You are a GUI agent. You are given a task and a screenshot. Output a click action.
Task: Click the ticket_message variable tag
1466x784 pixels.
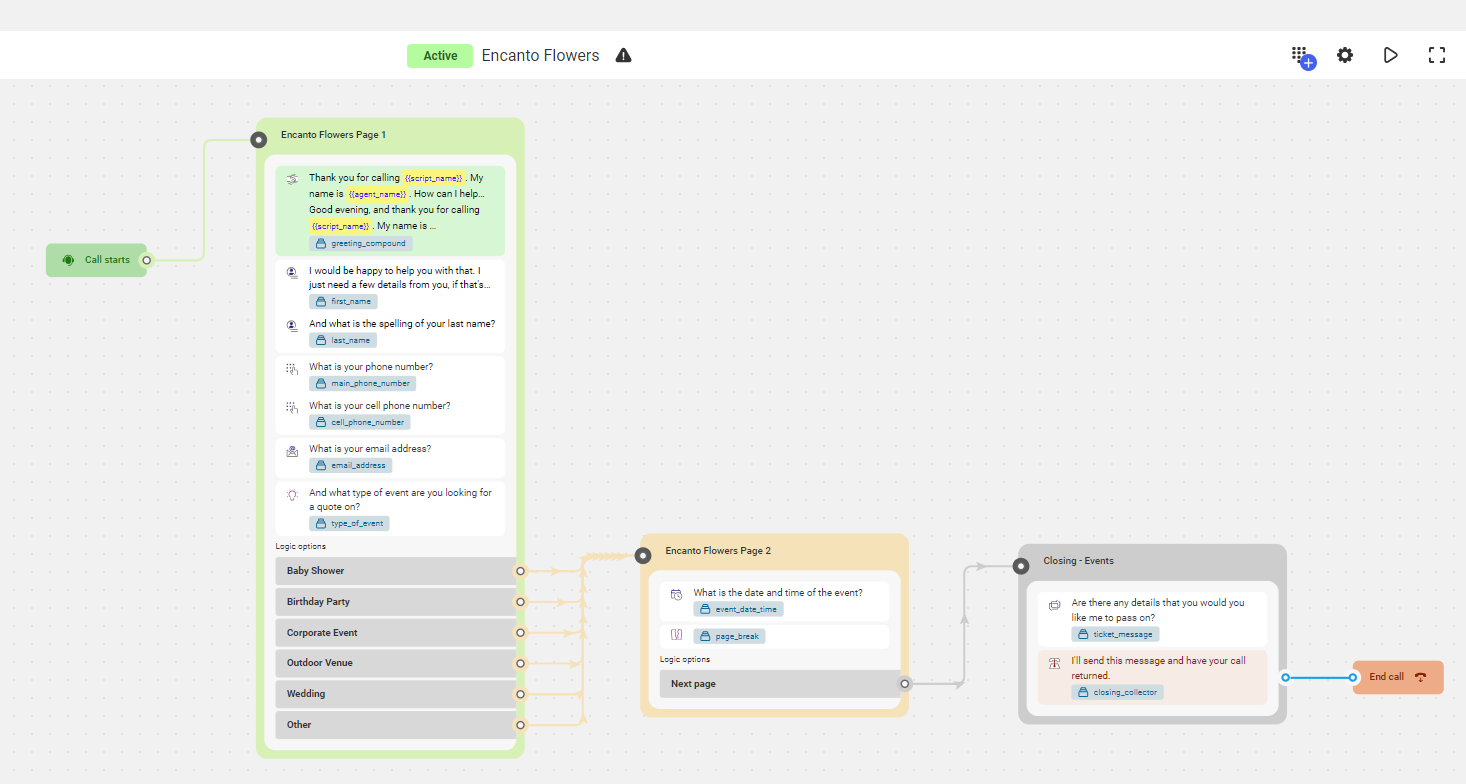(1116, 634)
